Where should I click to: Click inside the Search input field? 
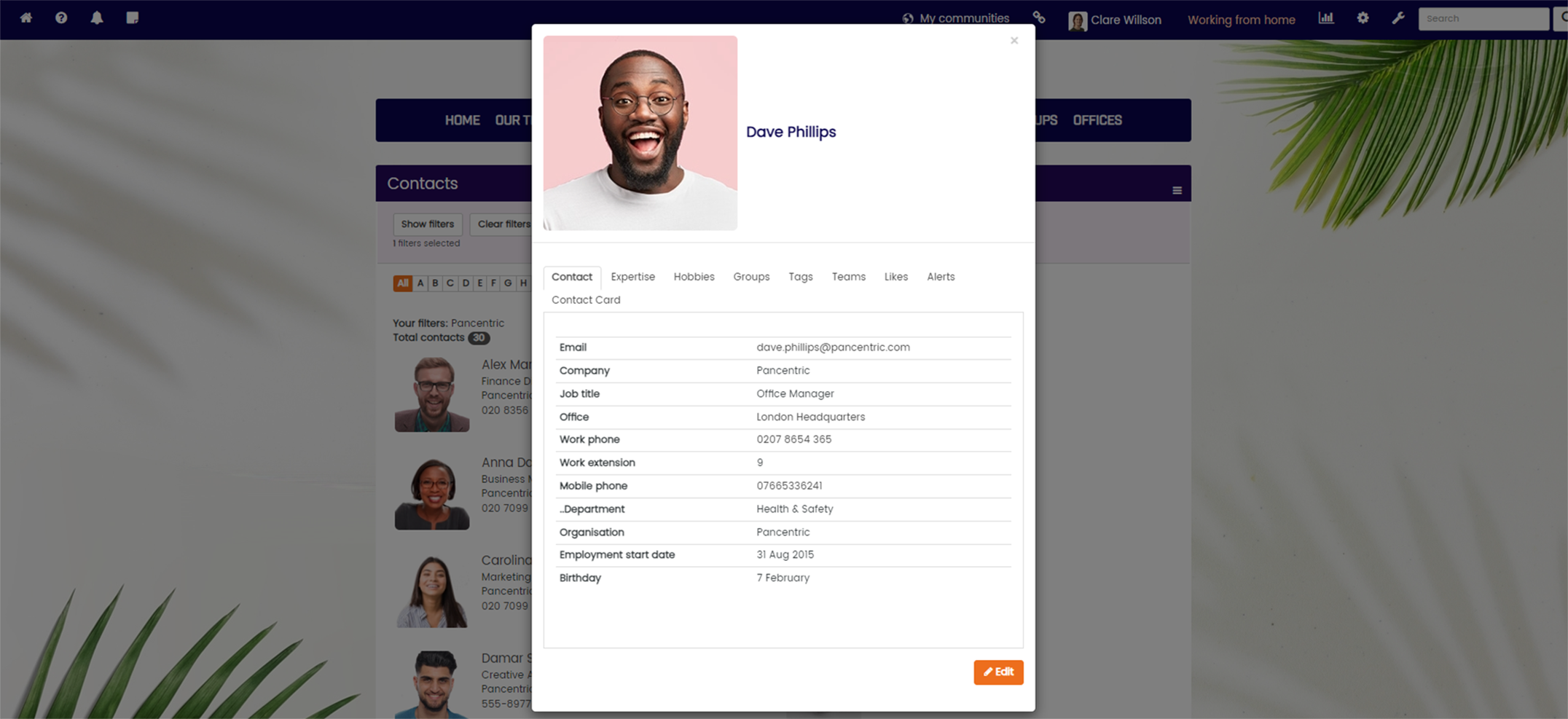[x=1483, y=18]
